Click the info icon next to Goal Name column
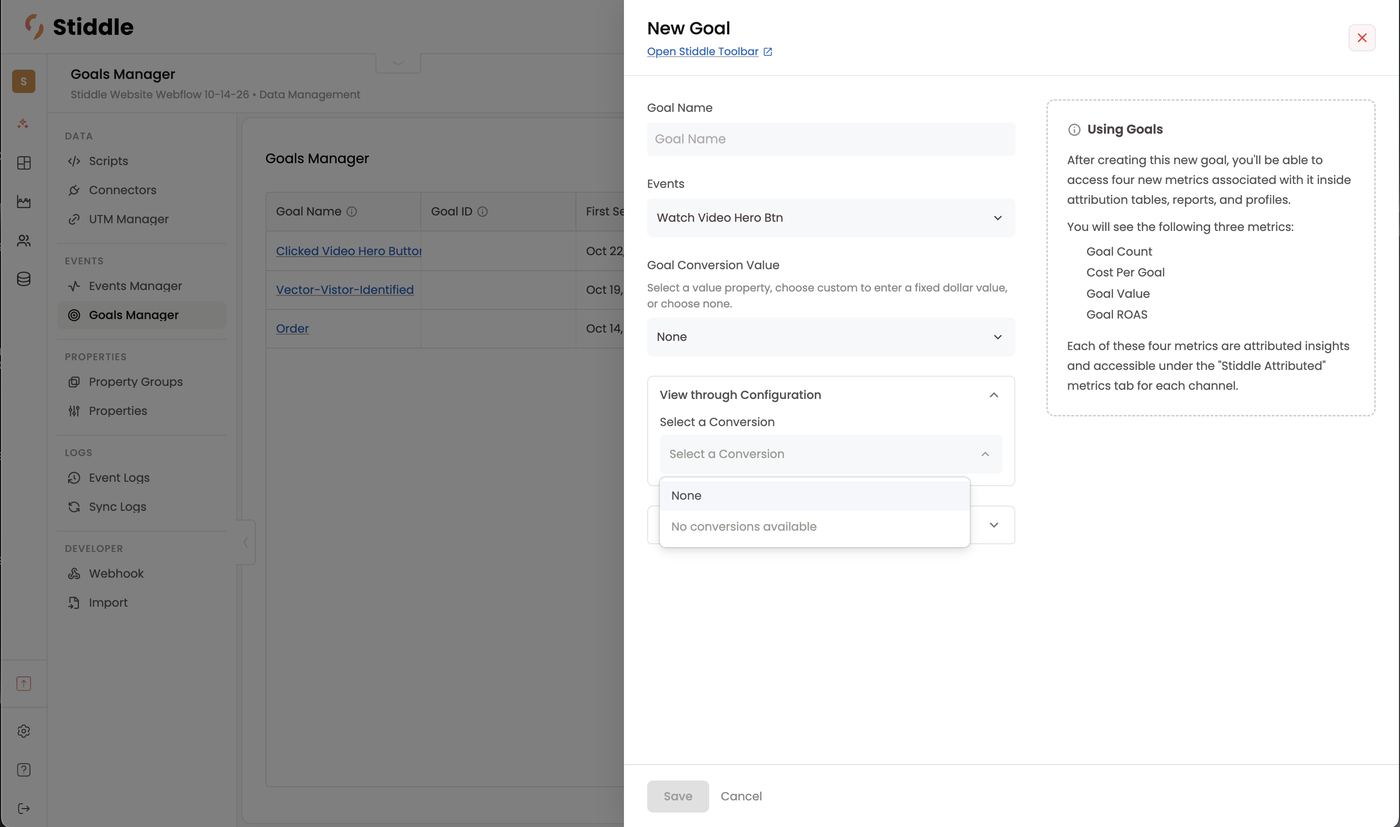 (352, 212)
